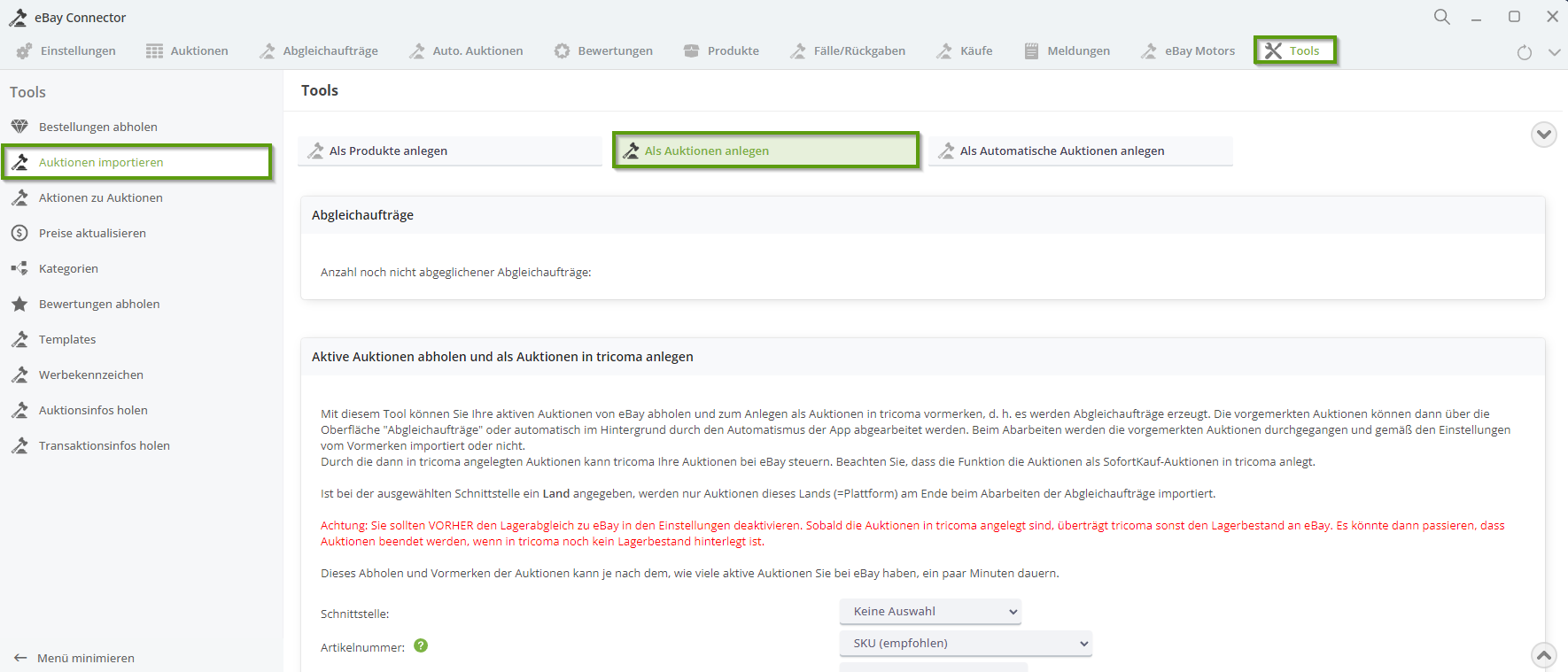The image size is (1568, 672).
Task: Expand the top navigation chevron
Action: 1554,52
